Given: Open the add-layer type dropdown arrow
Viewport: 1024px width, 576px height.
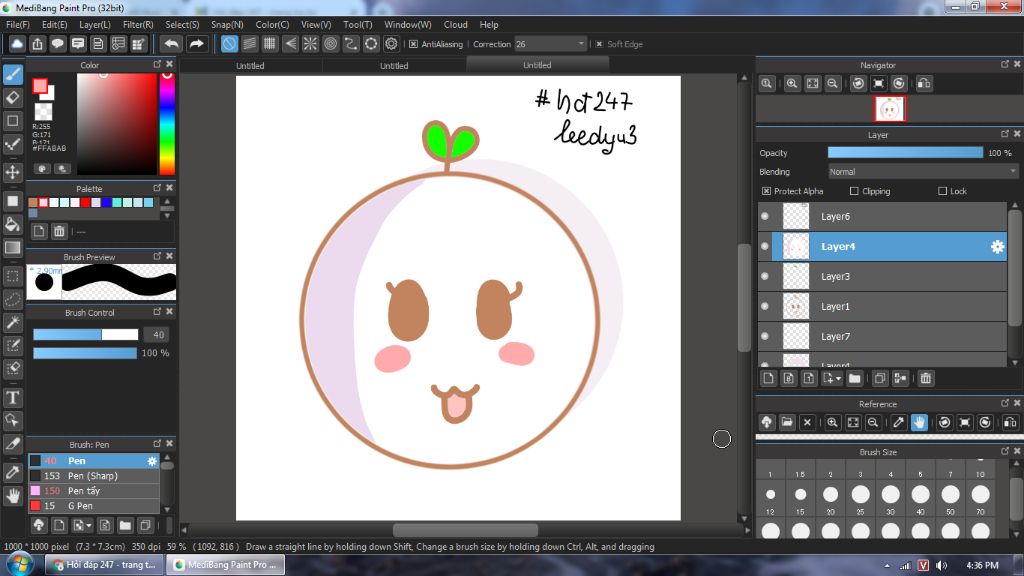Looking at the screenshot, I should pos(838,379).
